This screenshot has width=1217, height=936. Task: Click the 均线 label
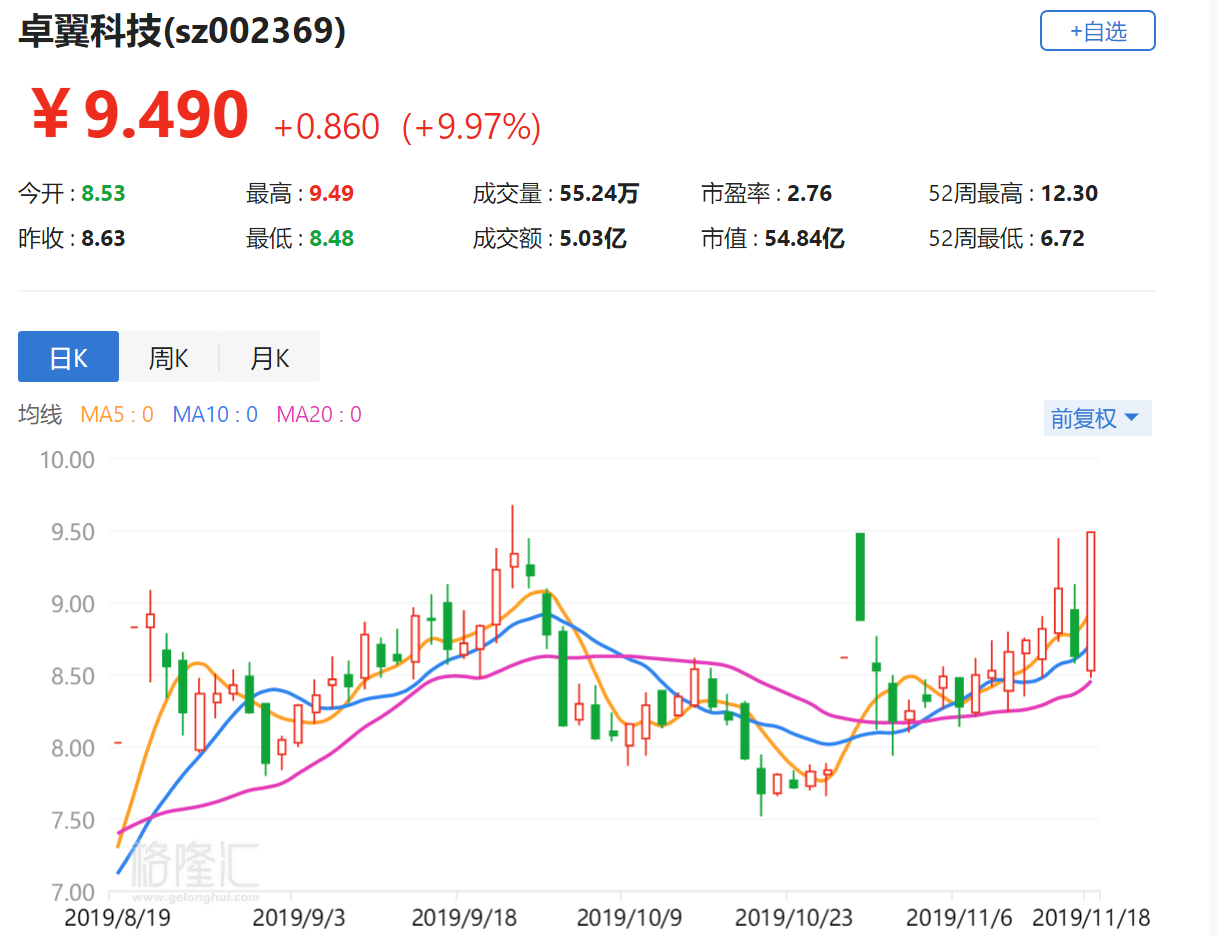pos(40,415)
